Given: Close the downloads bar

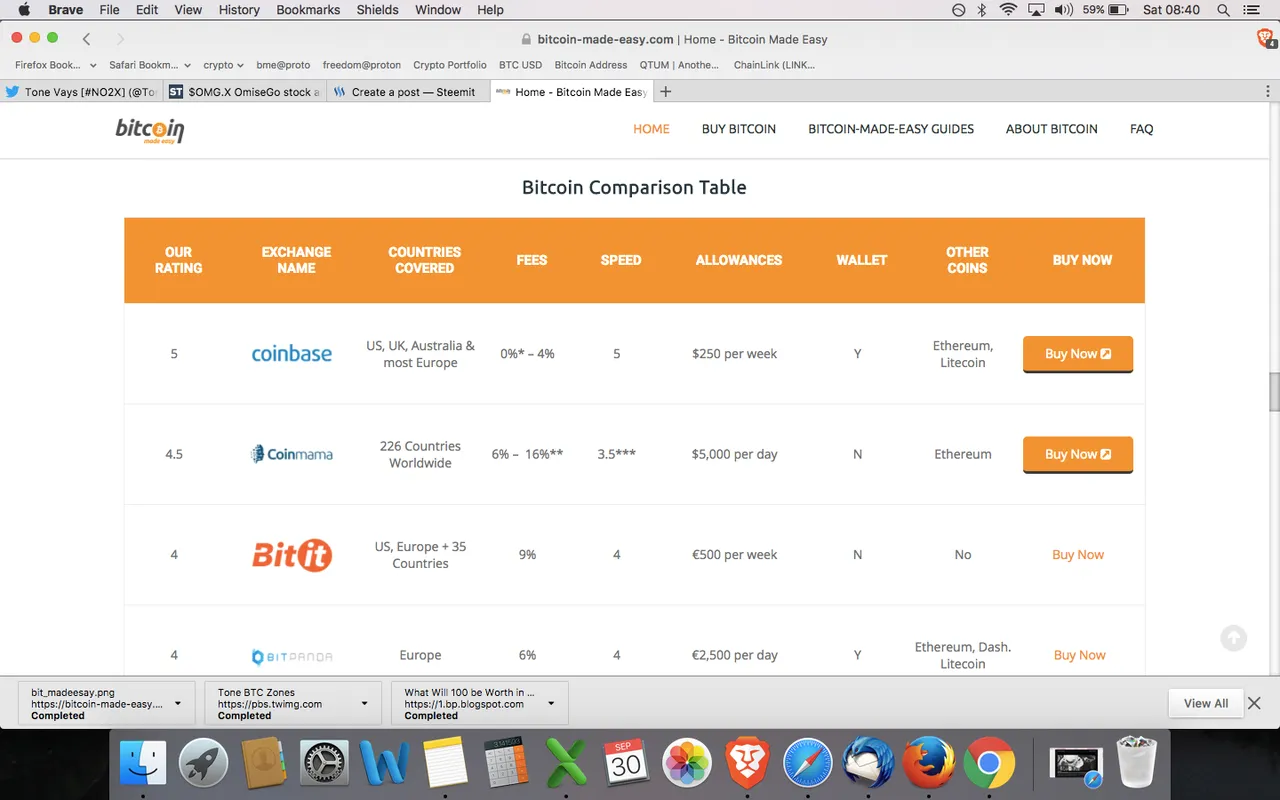Looking at the screenshot, I should coord(1255,703).
